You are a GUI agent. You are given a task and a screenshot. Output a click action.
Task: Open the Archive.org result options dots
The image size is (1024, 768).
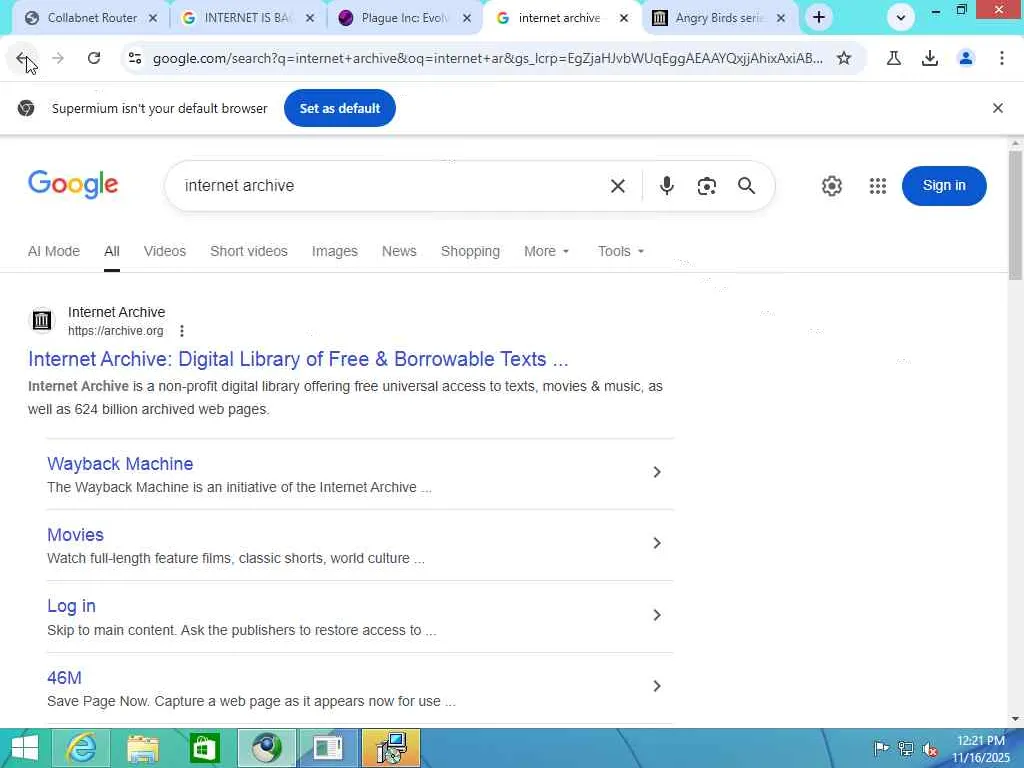point(182,331)
